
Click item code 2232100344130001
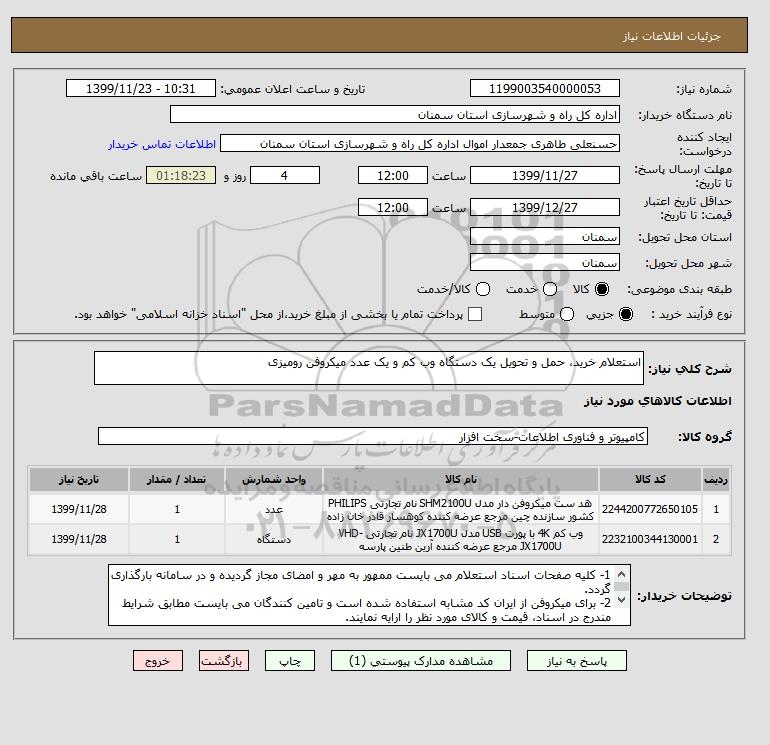650,539
